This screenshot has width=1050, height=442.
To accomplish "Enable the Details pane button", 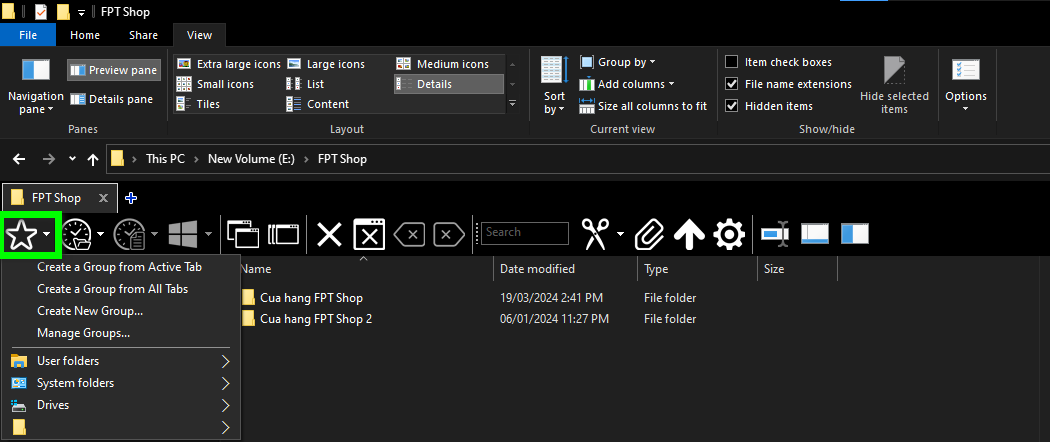I will [x=111, y=99].
